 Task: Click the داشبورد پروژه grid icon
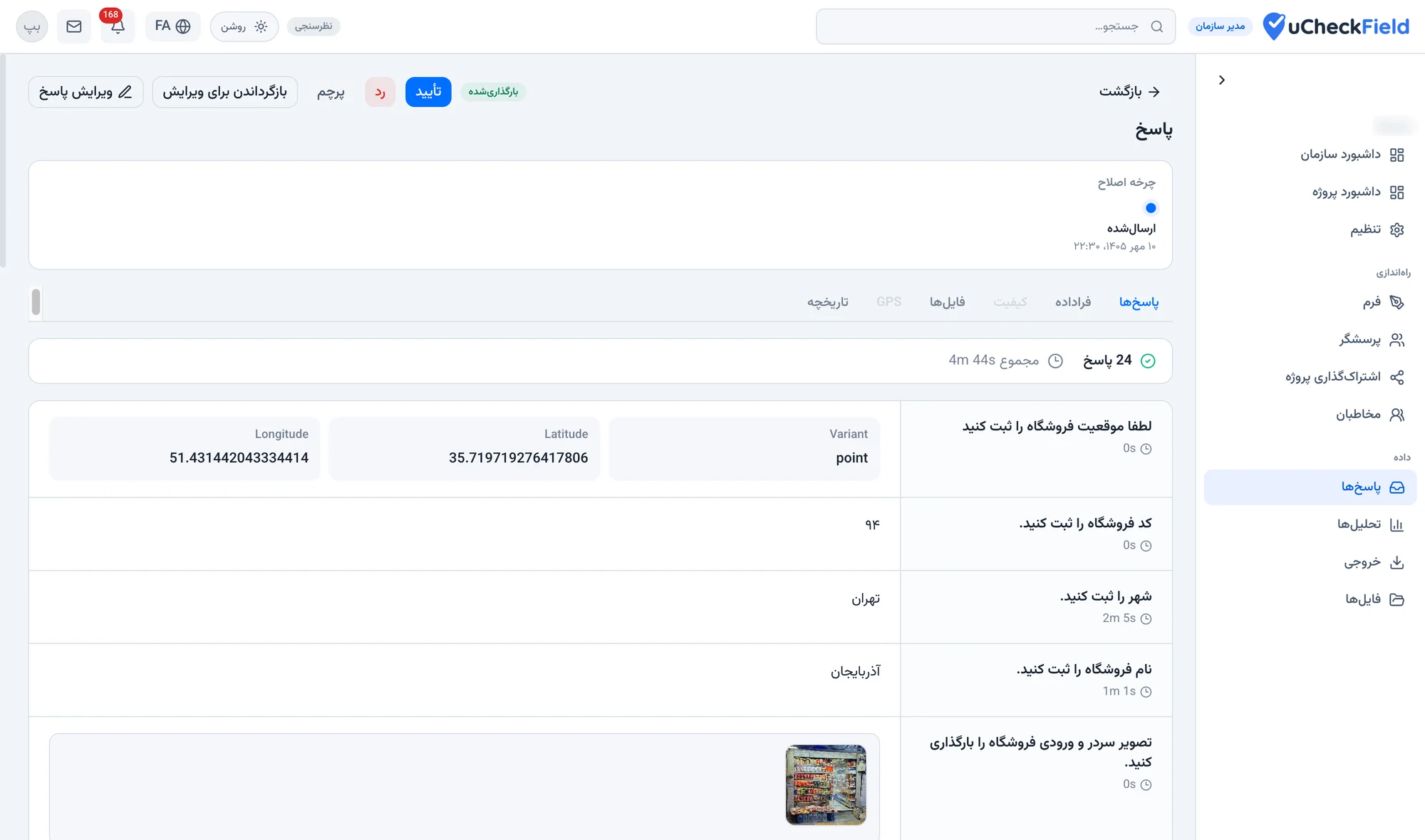coord(1396,192)
